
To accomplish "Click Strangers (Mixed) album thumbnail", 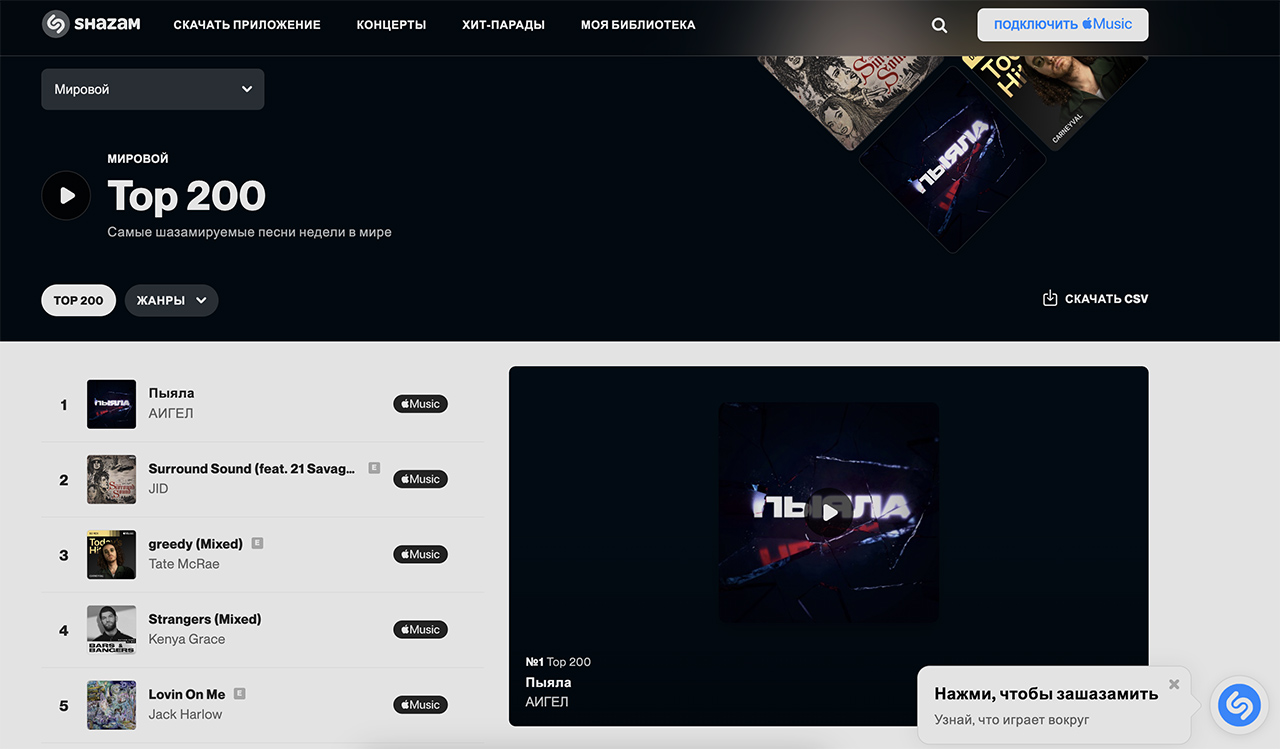I will [111, 630].
